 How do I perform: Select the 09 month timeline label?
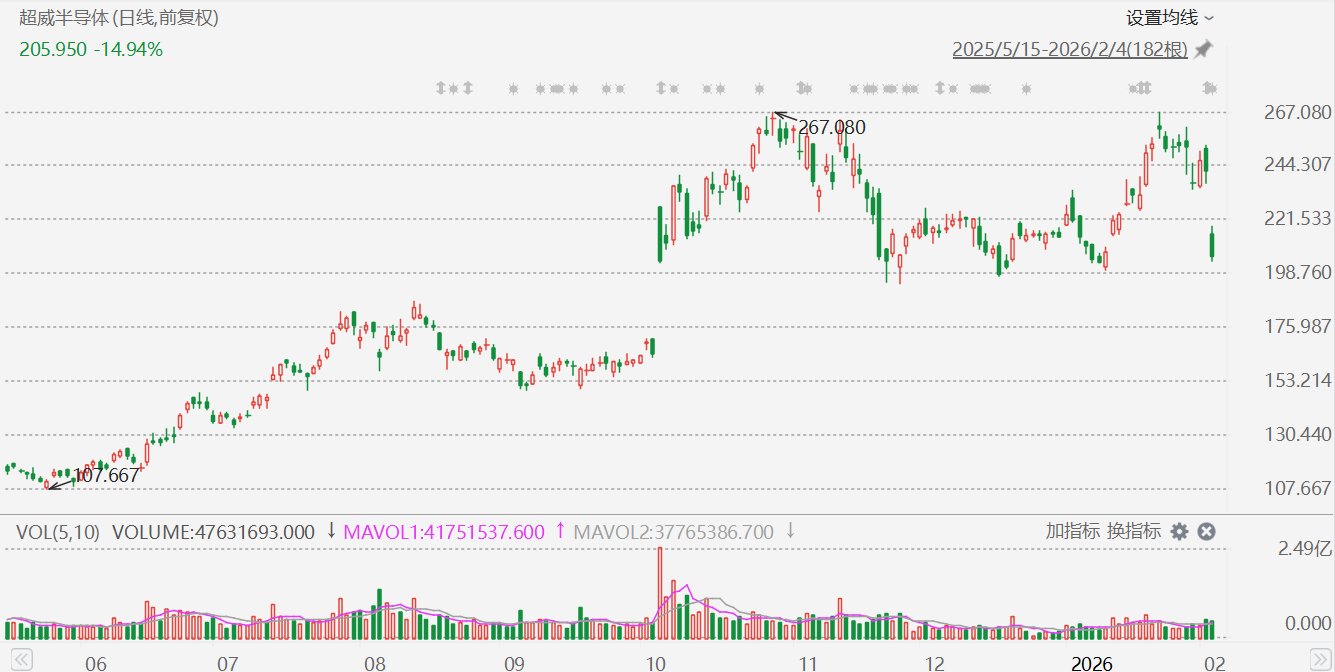click(x=514, y=662)
